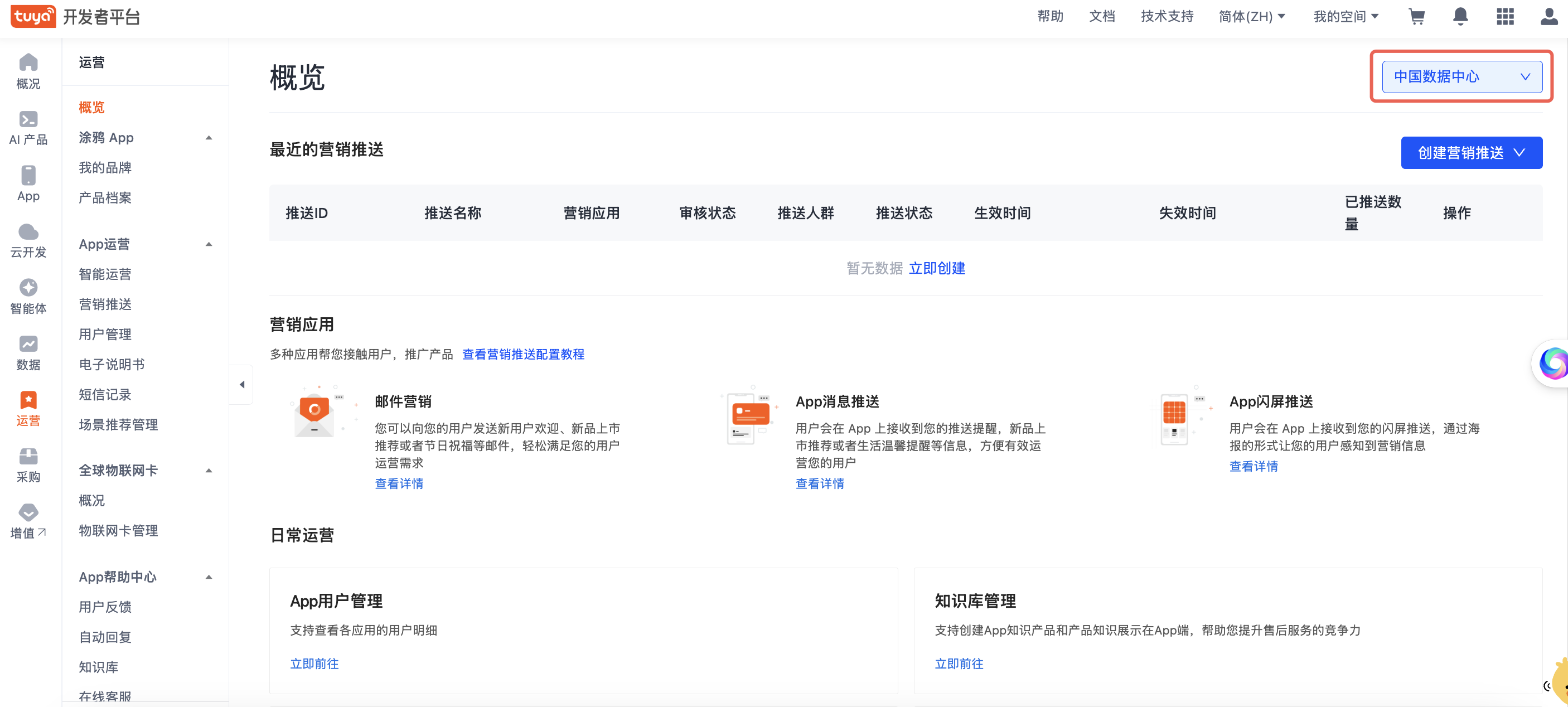
Task: Open the 我的空间 dropdown
Action: pyautogui.click(x=1346, y=16)
